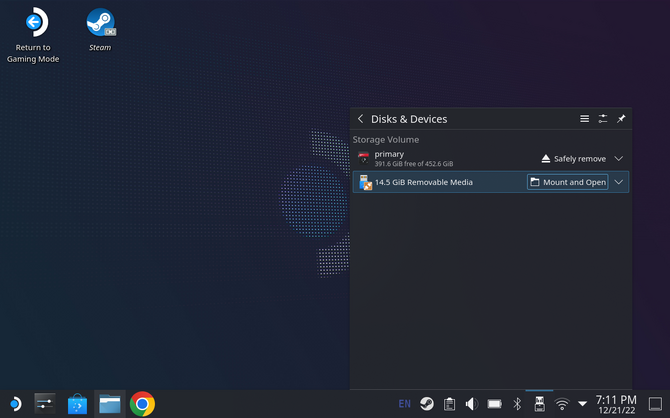Screen dimensions: 670x418
Task: Open the application launcher menu
Action: tap(14, 404)
